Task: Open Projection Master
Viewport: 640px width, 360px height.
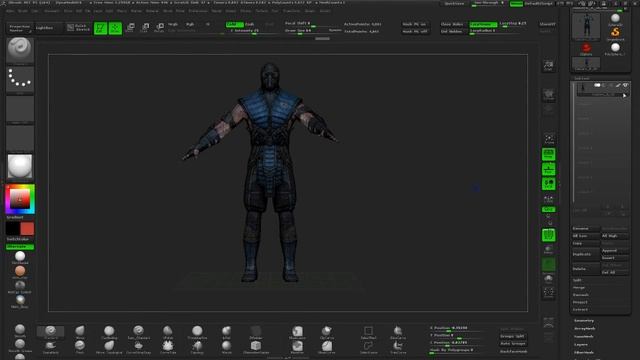Action: (19, 28)
